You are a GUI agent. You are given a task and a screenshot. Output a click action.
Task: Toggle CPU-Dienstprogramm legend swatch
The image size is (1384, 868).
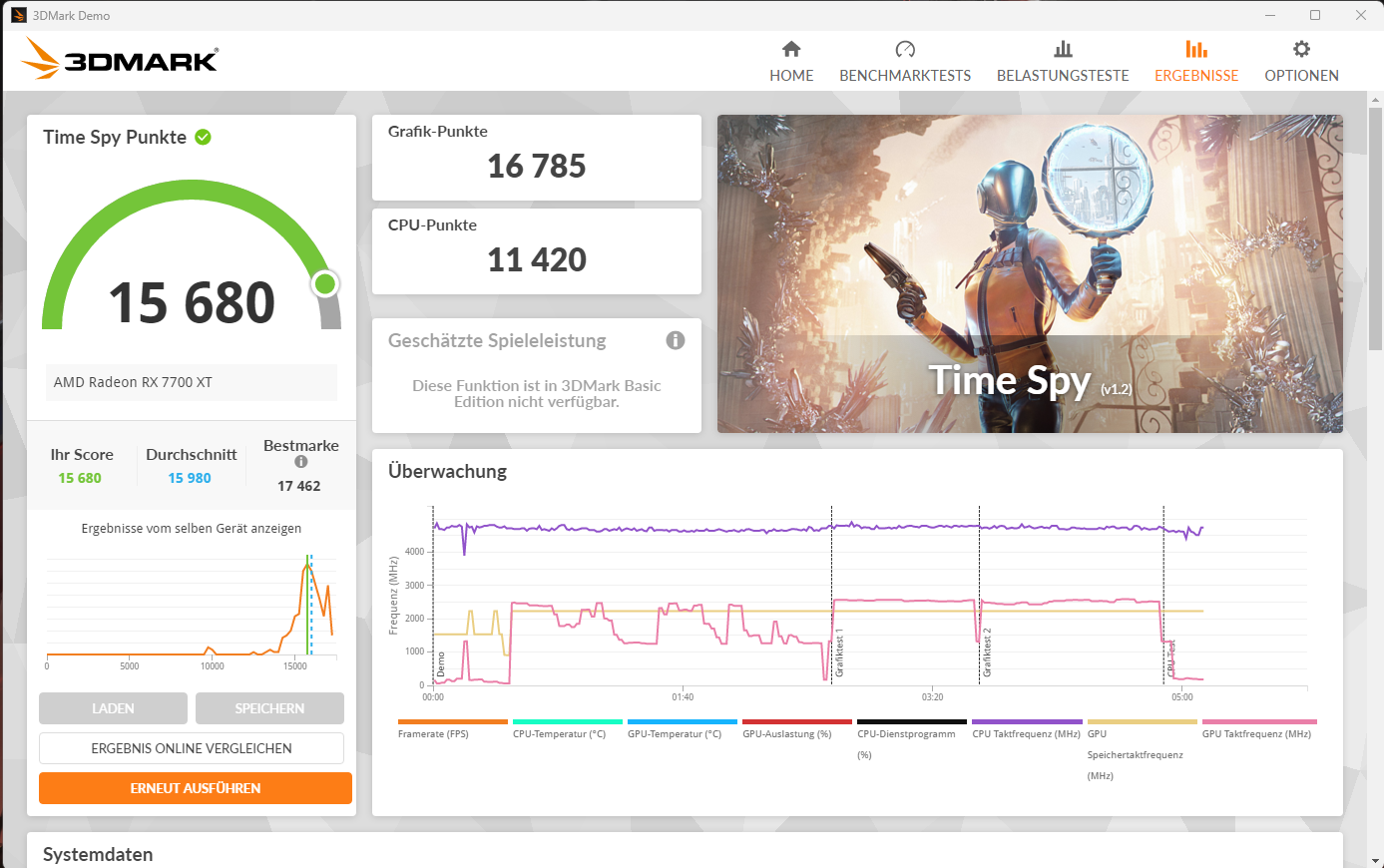[912, 721]
